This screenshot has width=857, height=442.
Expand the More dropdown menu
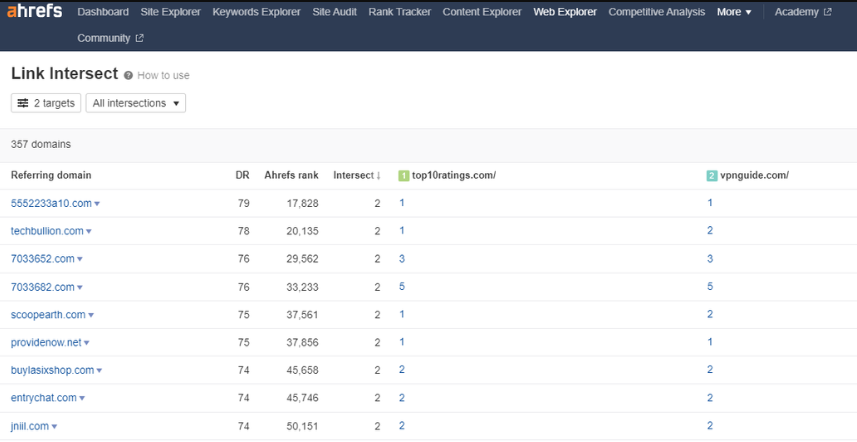pyautogui.click(x=734, y=12)
